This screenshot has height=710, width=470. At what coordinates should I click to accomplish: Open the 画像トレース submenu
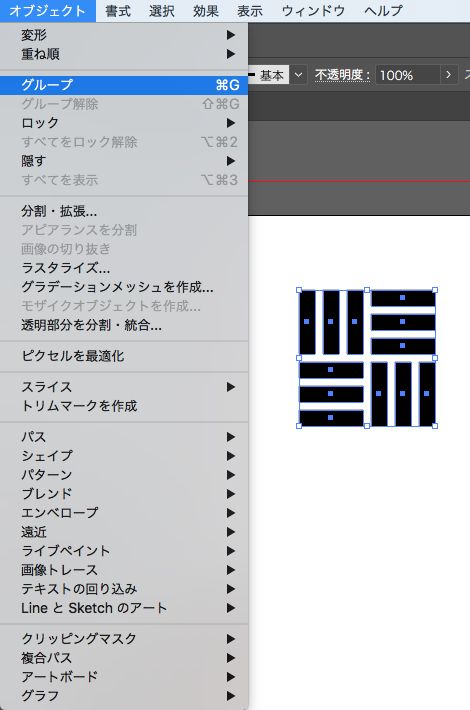(x=124, y=570)
